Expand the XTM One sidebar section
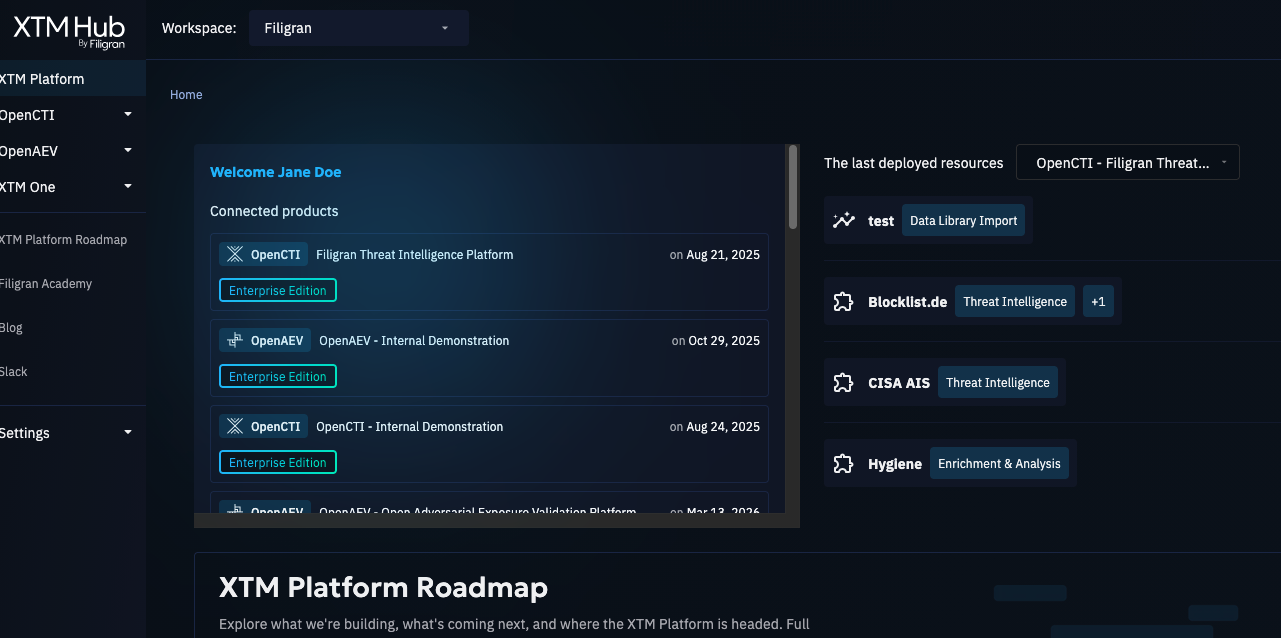This screenshot has width=1281, height=638. [x=128, y=186]
